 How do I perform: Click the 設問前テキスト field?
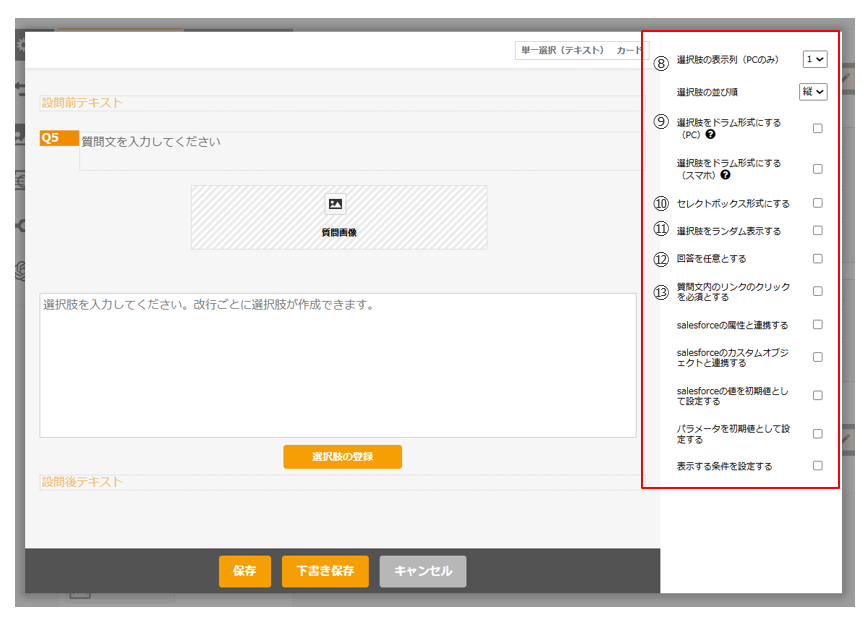pyautogui.click(x=342, y=103)
